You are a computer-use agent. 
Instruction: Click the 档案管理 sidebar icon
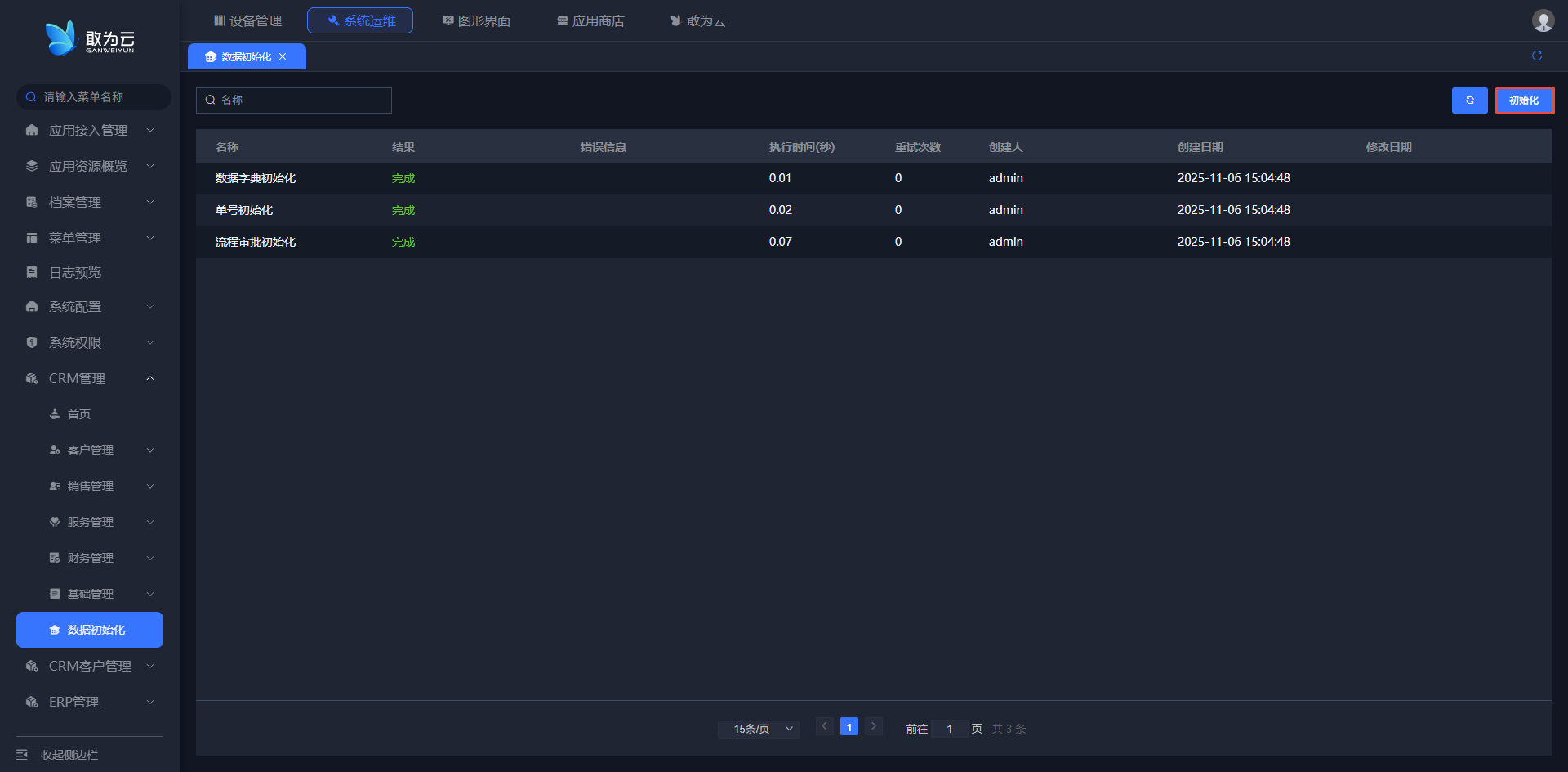click(x=32, y=202)
